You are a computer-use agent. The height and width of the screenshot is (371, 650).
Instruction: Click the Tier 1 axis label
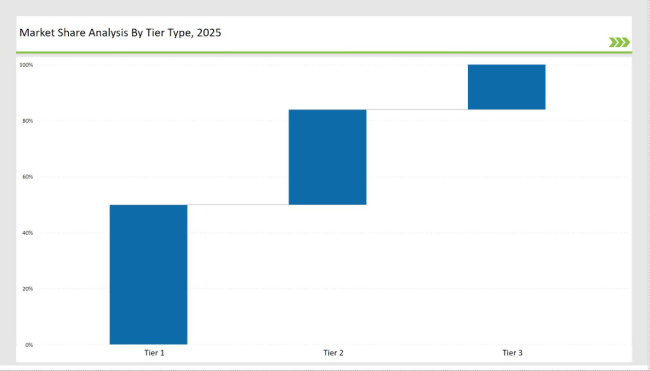click(x=154, y=353)
